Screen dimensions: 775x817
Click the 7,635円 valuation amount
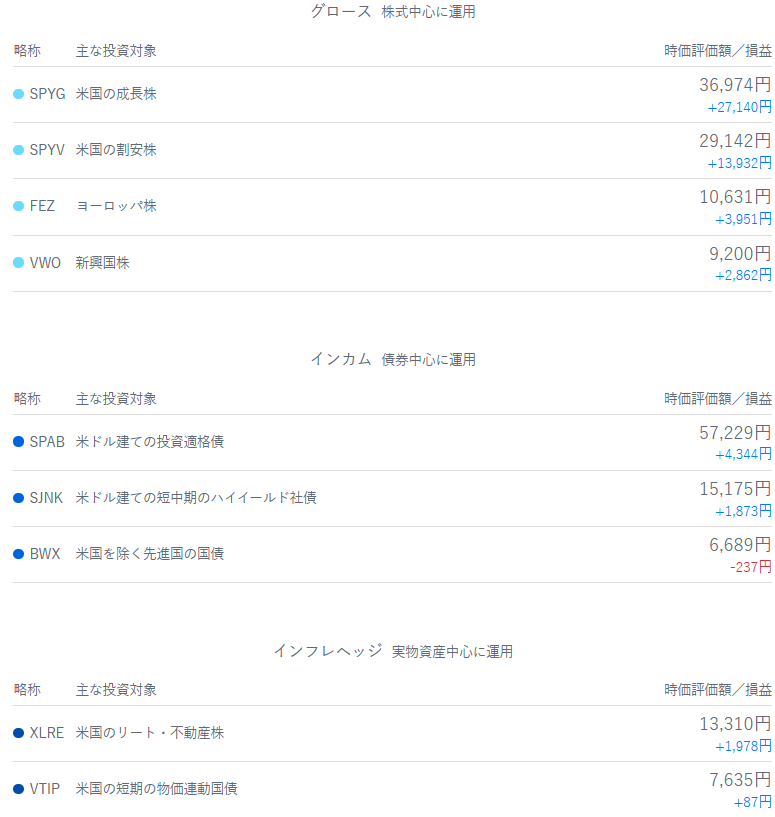(x=740, y=779)
